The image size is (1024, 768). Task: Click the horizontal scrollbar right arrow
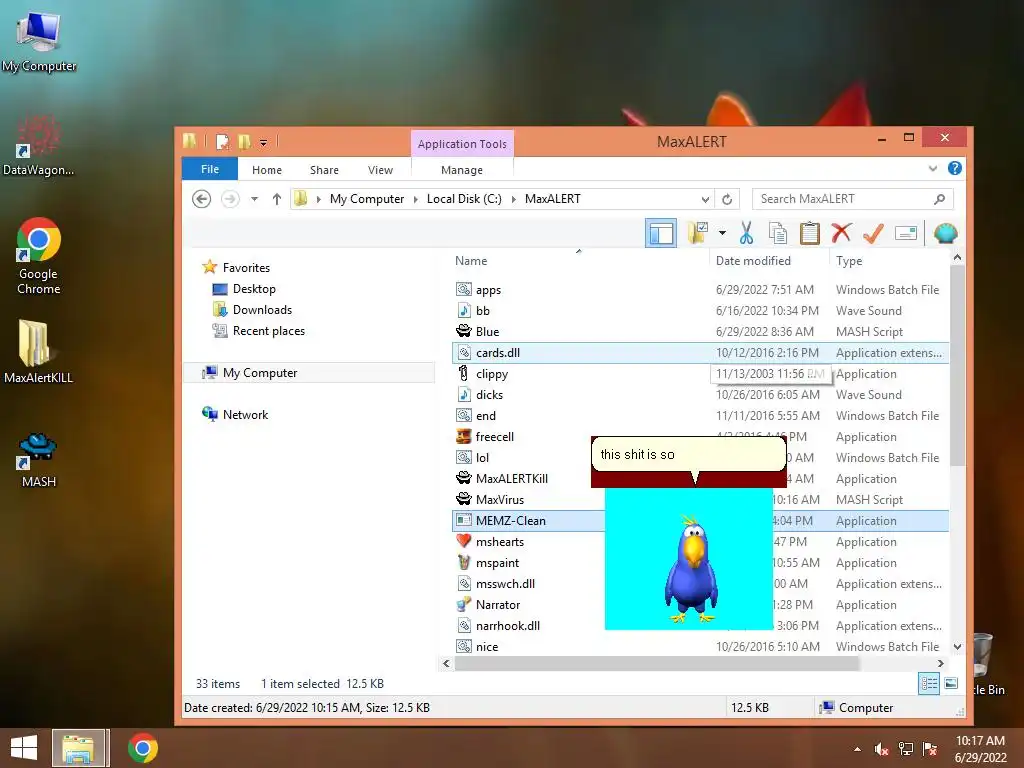pyautogui.click(x=940, y=664)
